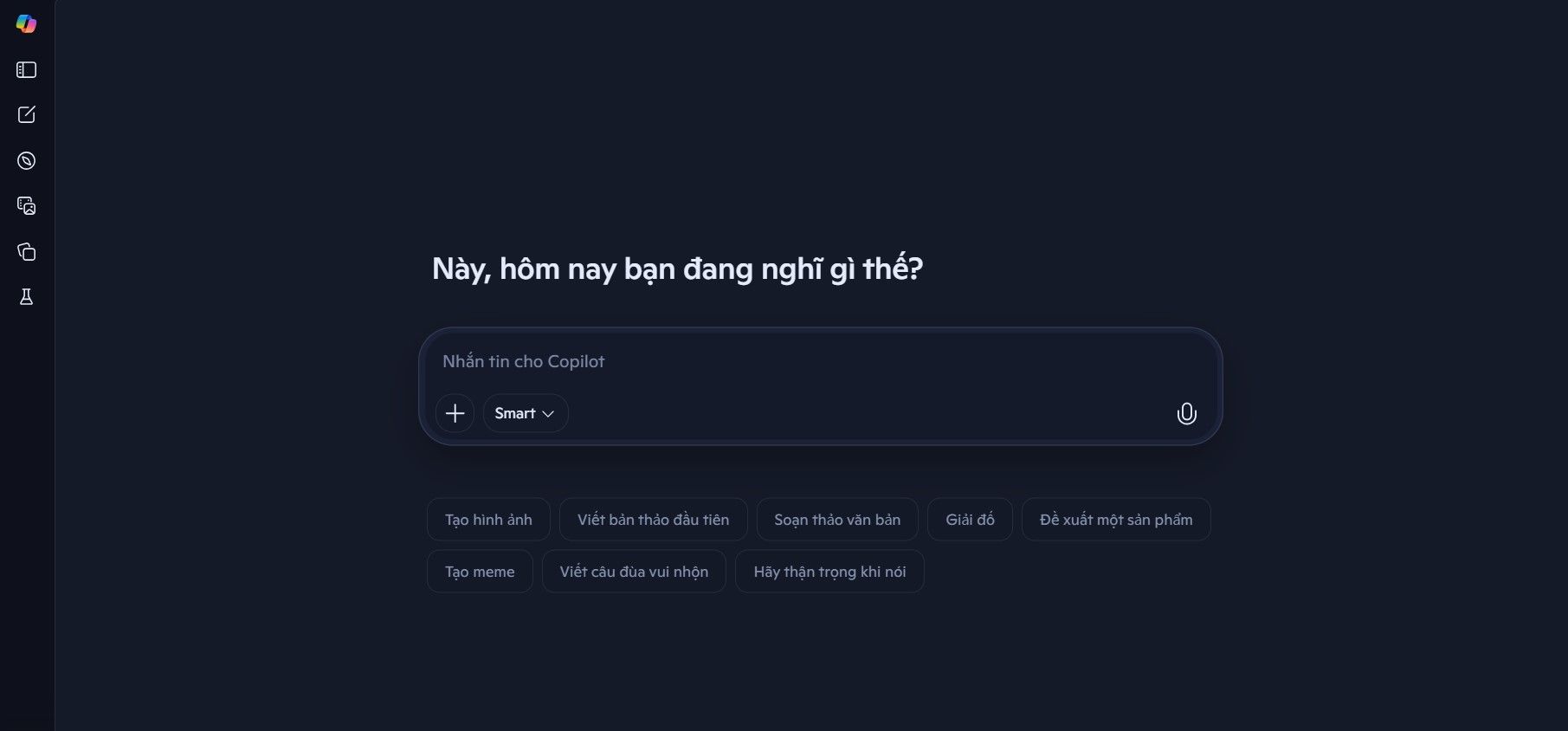This screenshot has height=731, width=1568.
Task: Start voice input with the microphone icon
Action: (x=1186, y=413)
